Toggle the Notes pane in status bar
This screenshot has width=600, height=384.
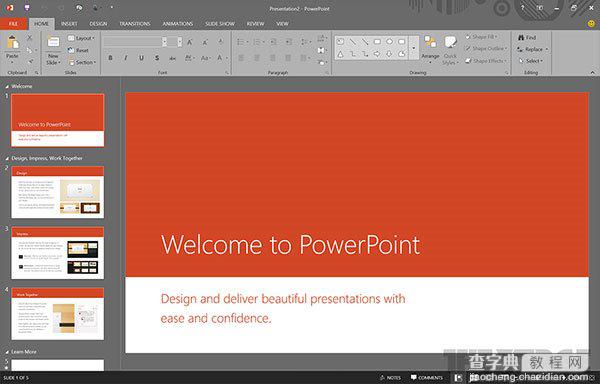390,377
